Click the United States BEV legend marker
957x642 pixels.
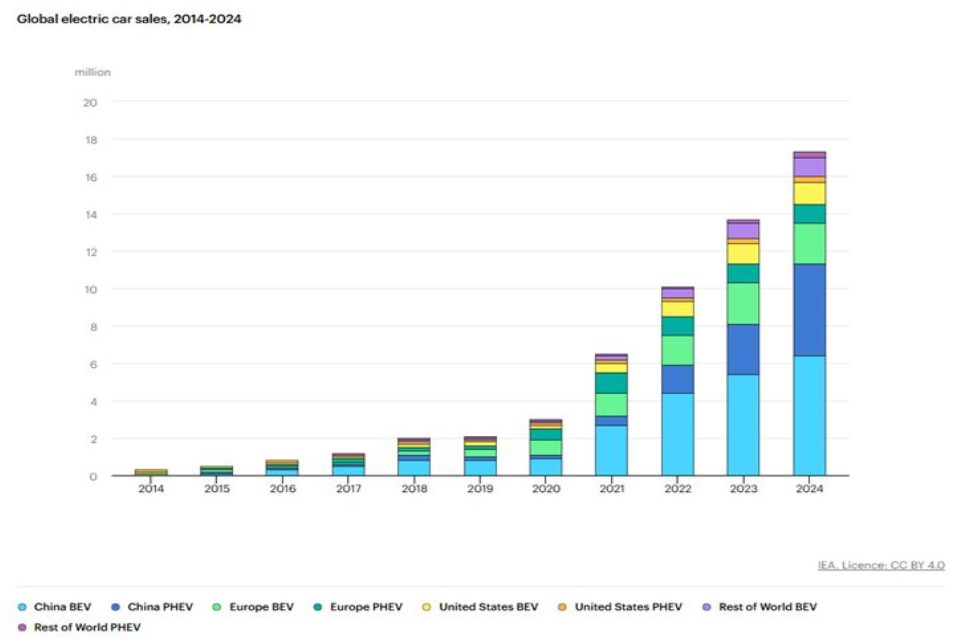tap(426, 607)
